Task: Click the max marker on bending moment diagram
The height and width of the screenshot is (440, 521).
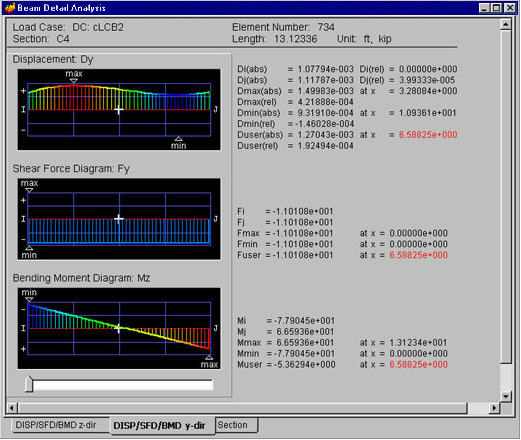Action: click(x=209, y=357)
